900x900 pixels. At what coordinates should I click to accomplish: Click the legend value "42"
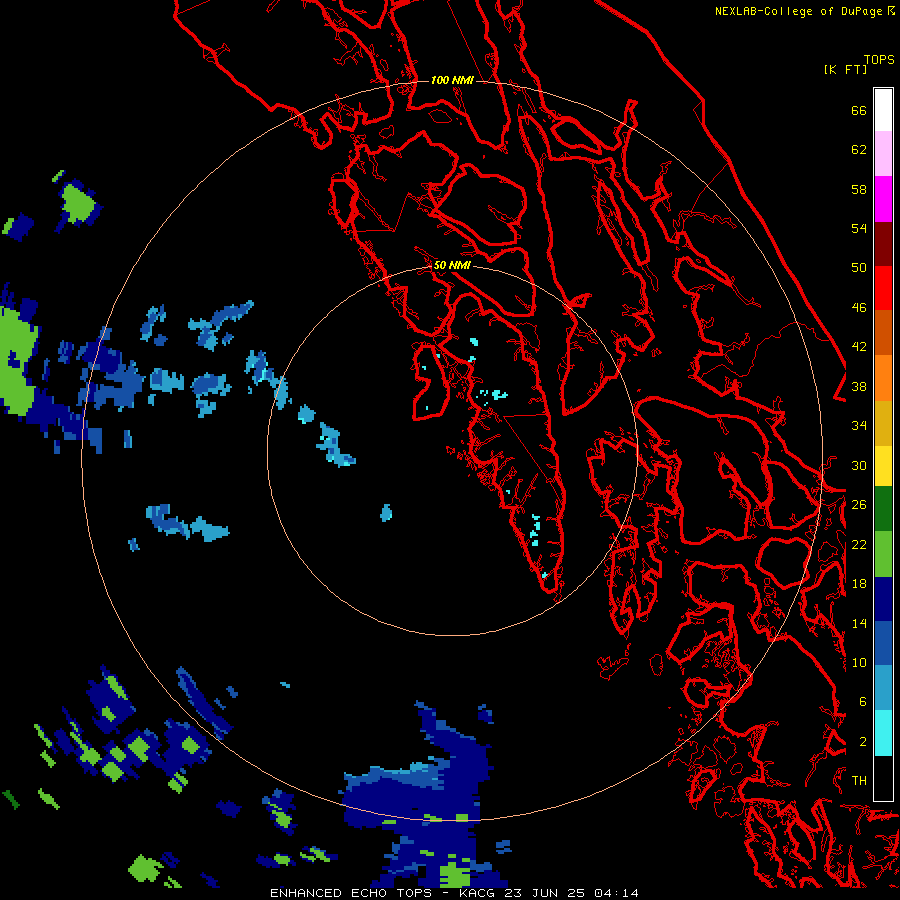point(859,347)
